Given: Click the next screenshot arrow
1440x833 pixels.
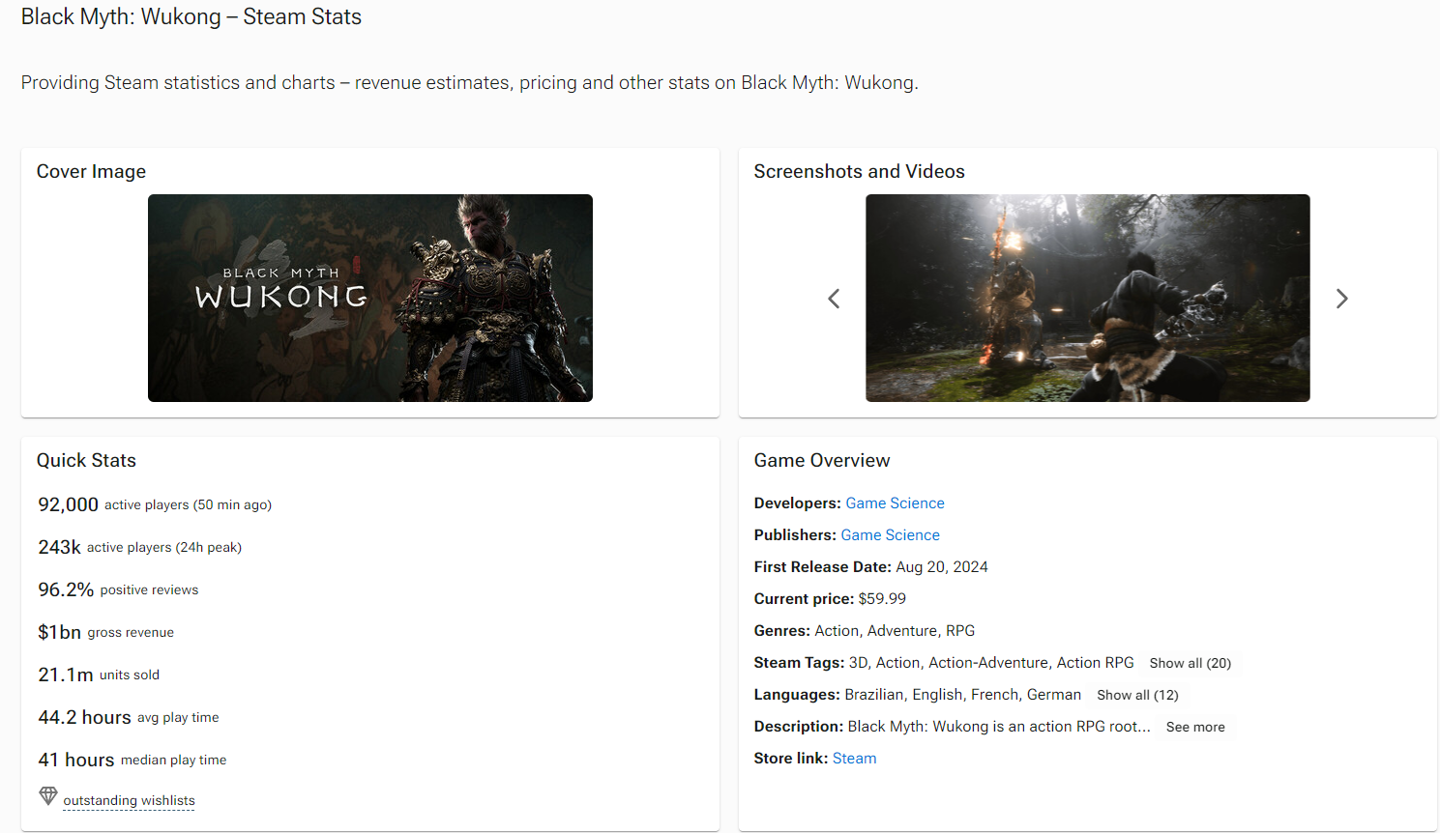Looking at the screenshot, I should click(x=1342, y=298).
